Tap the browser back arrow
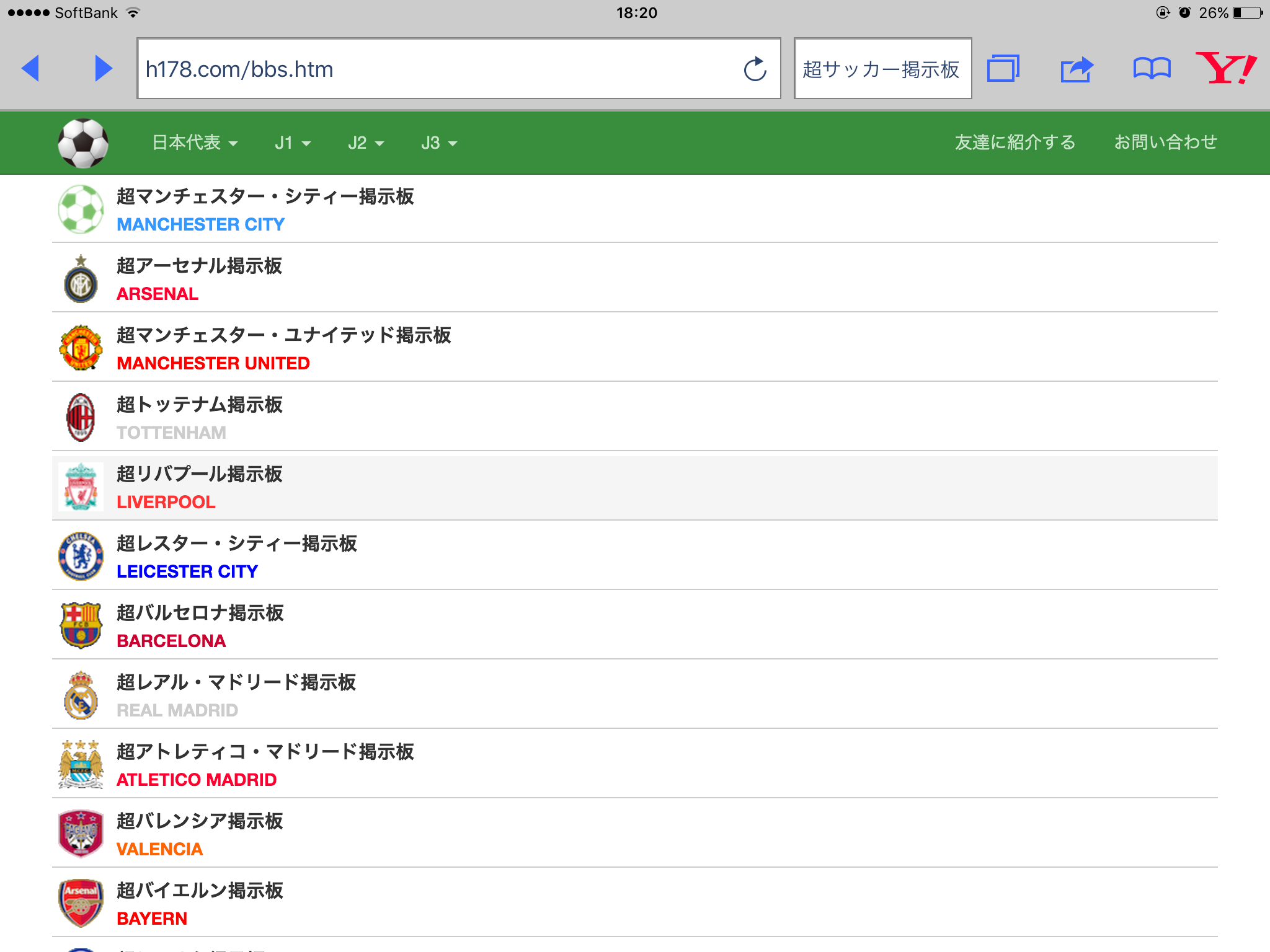1270x952 pixels. (x=30, y=68)
